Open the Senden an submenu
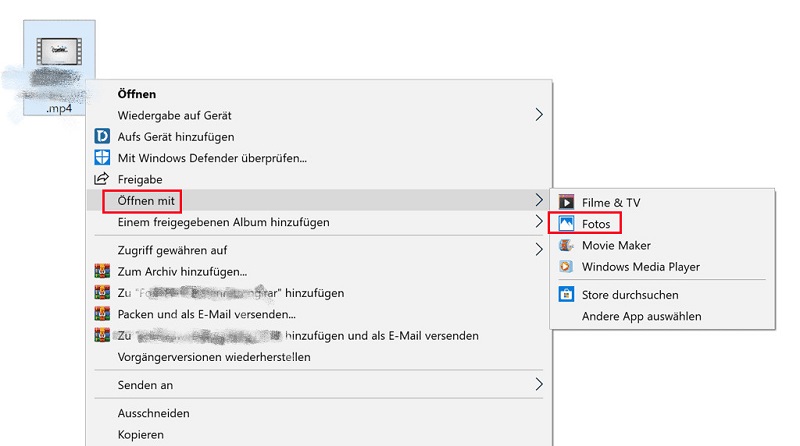The width and height of the screenshot is (800, 446). pyautogui.click(x=145, y=385)
